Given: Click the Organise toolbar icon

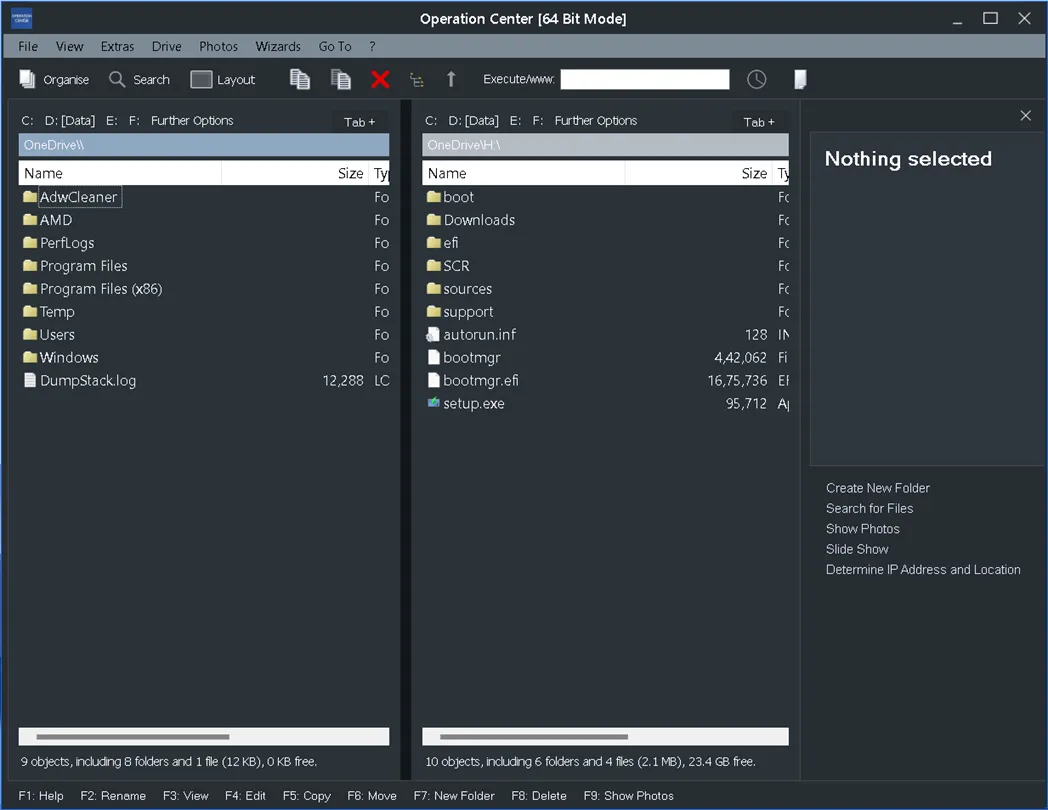Looking at the screenshot, I should pos(28,79).
